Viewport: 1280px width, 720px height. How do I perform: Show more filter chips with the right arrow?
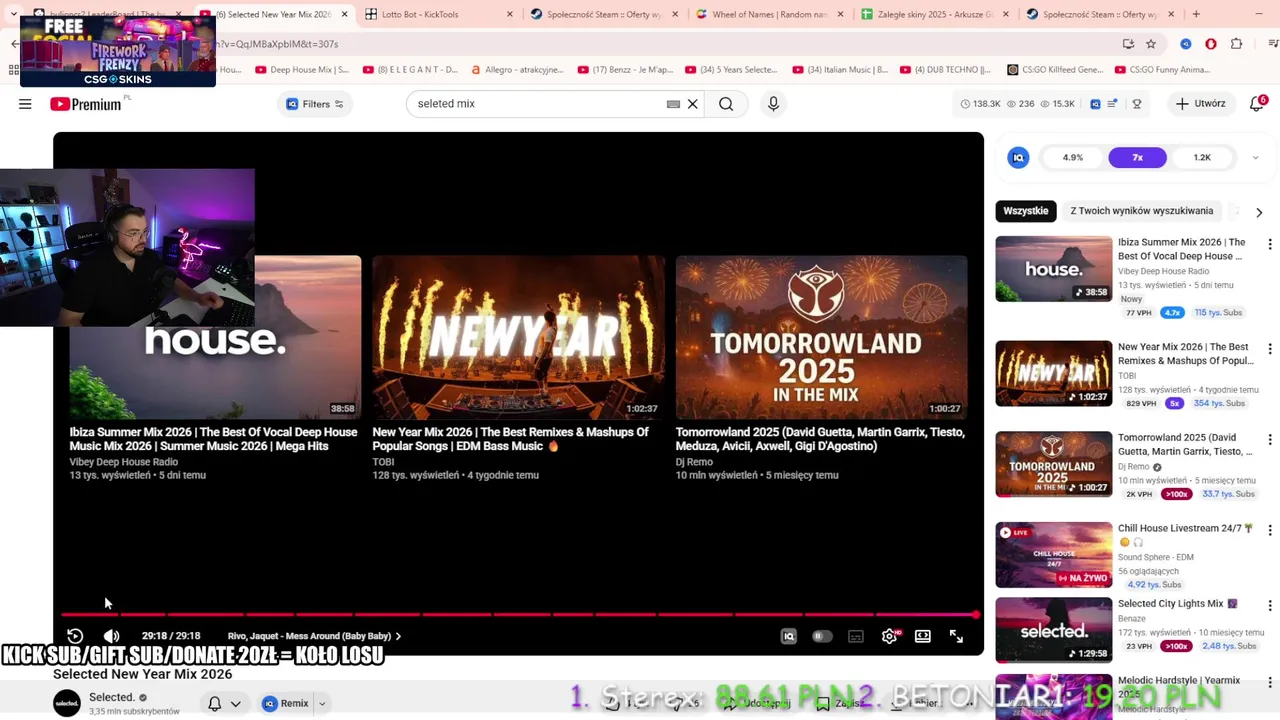tap(1259, 212)
